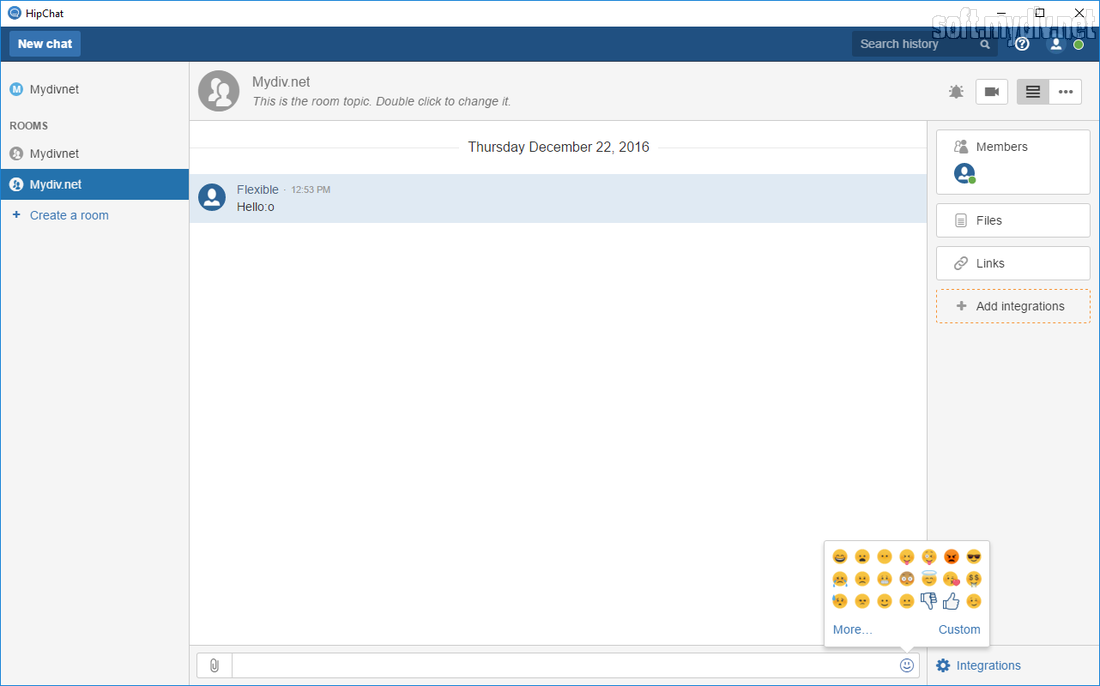Select the active Mydiv.net room

coord(95,184)
